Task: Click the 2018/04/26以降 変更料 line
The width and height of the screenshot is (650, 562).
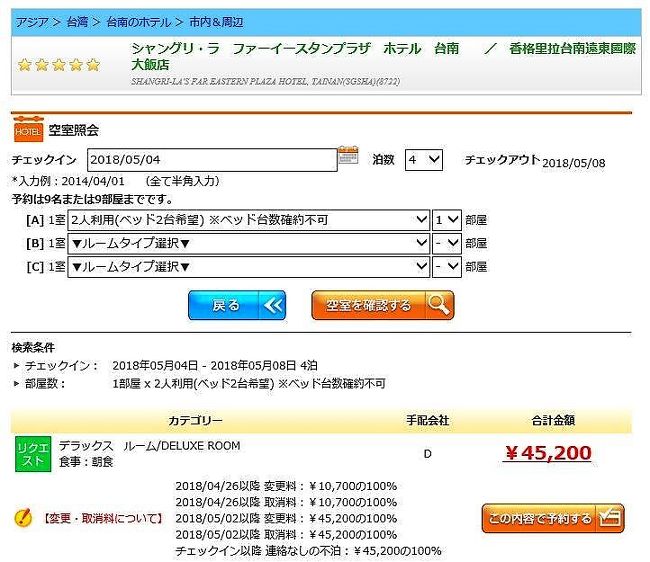Action: [x=286, y=486]
